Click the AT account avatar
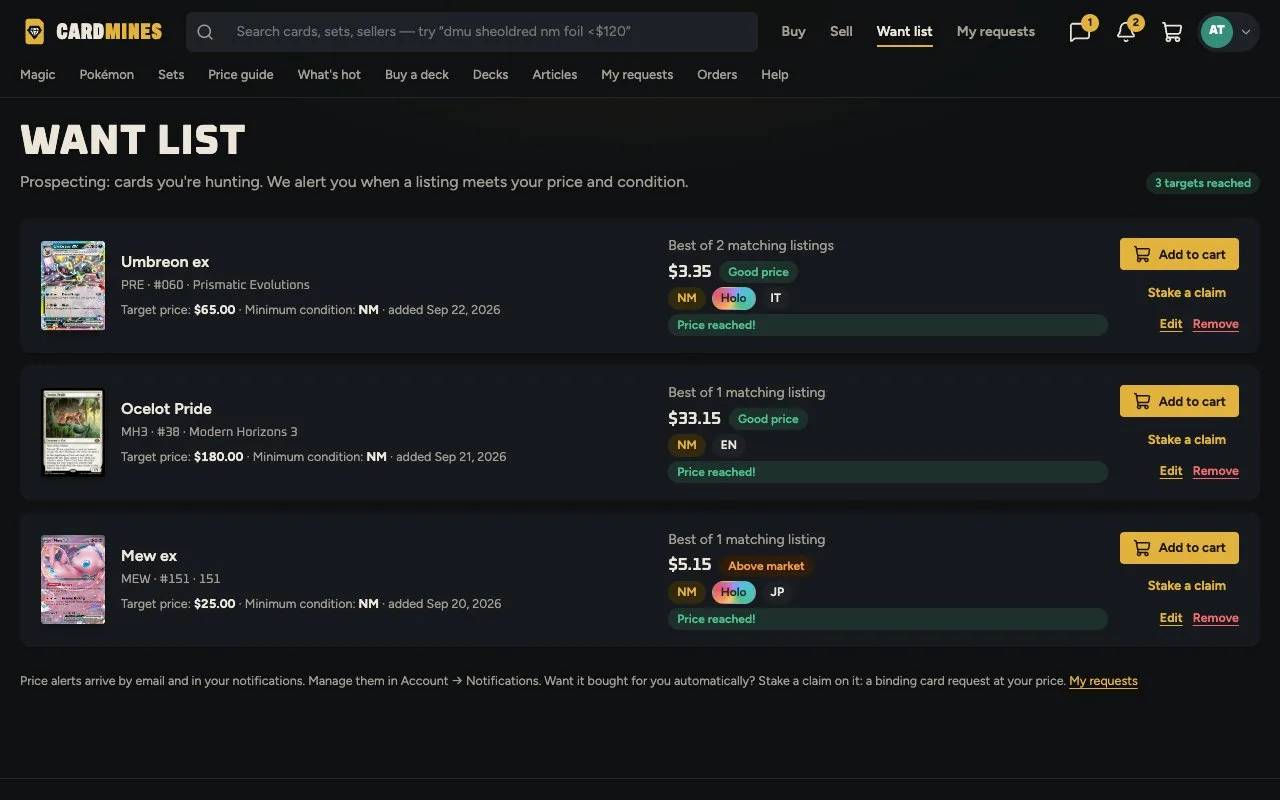The width and height of the screenshot is (1280, 800). [1217, 31]
